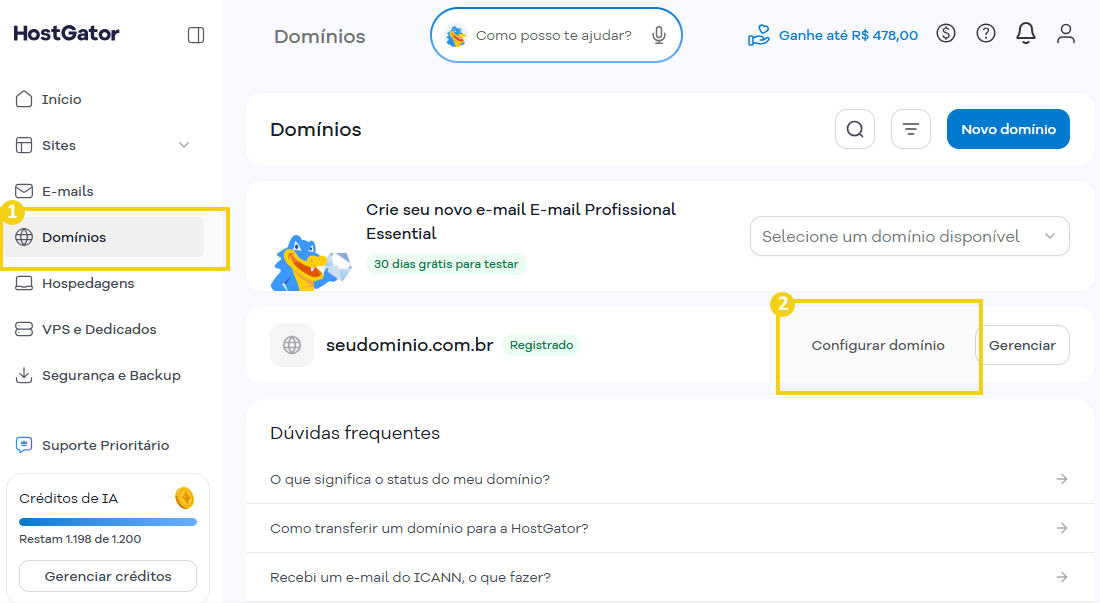Open 'Selecione um domínio disponível' dropdown
Image resolution: width=1100 pixels, height=603 pixels.
click(910, 236)
